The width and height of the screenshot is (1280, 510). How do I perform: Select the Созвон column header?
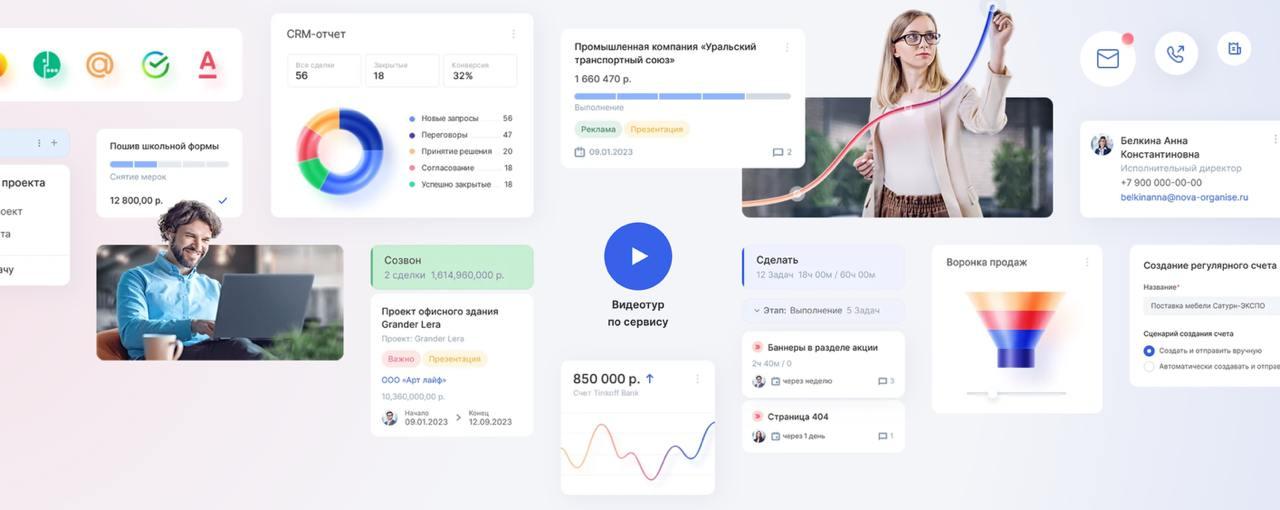pyautogui.click(x=452, y=267)
